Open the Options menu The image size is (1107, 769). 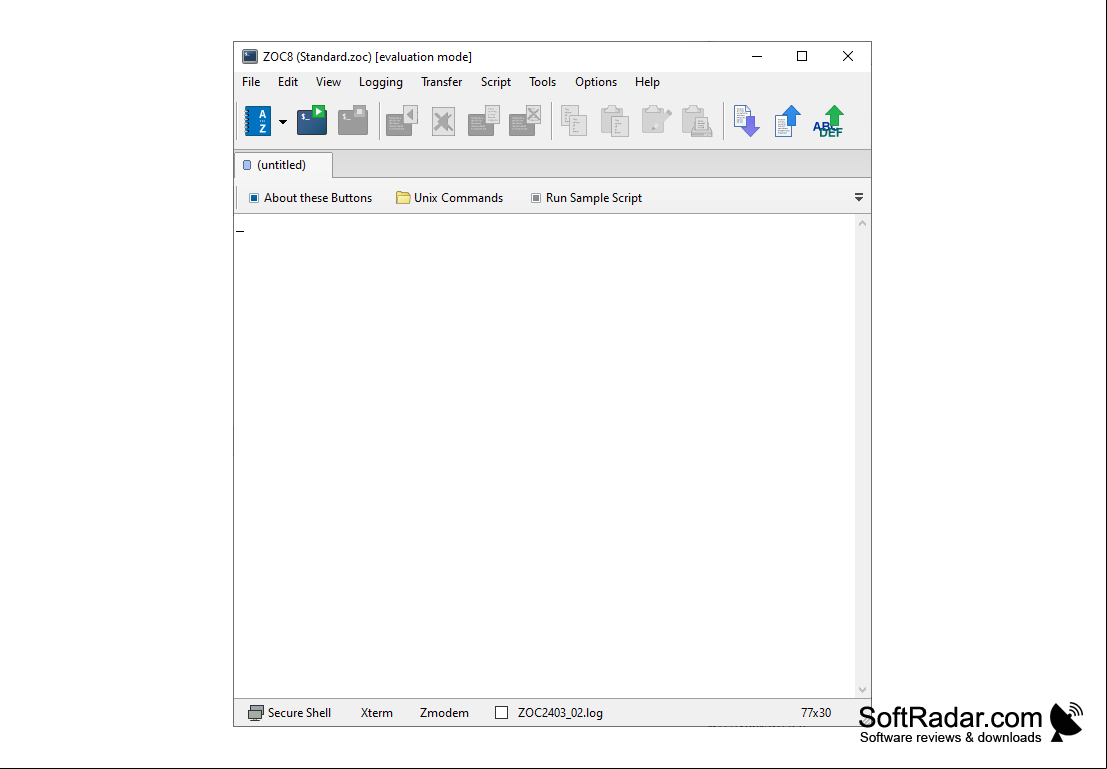point(596,82)
